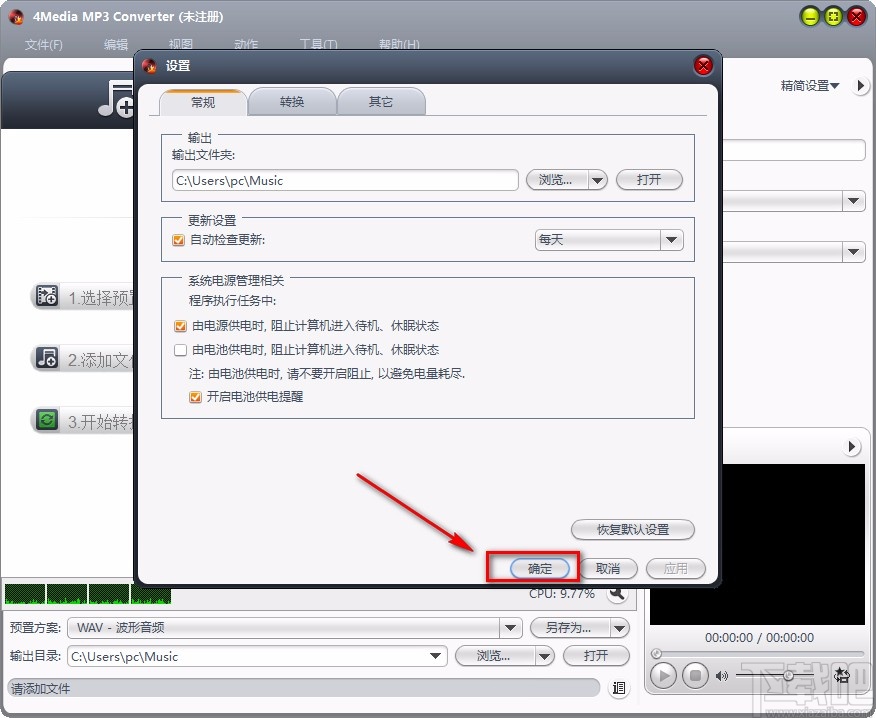Switch to the 转换 settings tab
Image resolution: width=876 pixels, height=718 pixels.
pos(292,100)
